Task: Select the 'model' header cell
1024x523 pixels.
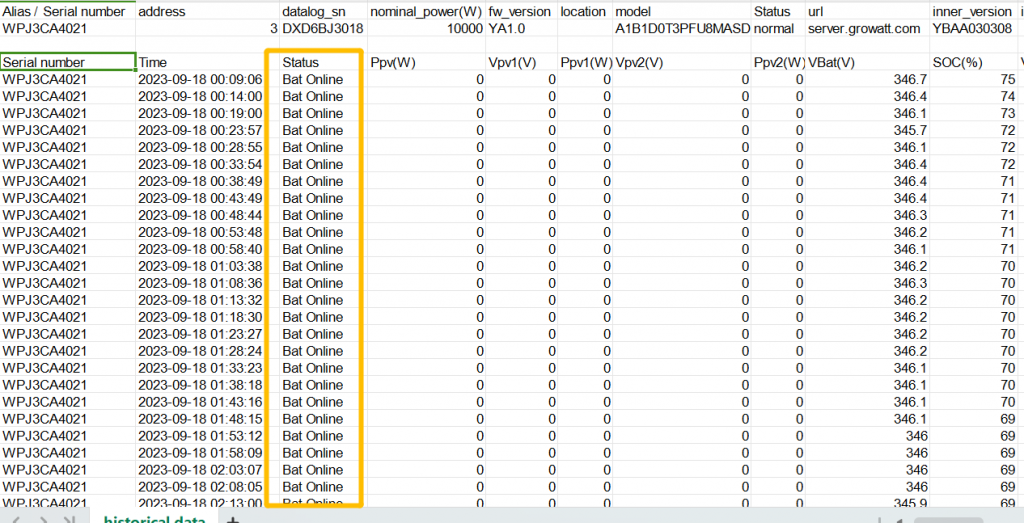Action: coord(682,12)
